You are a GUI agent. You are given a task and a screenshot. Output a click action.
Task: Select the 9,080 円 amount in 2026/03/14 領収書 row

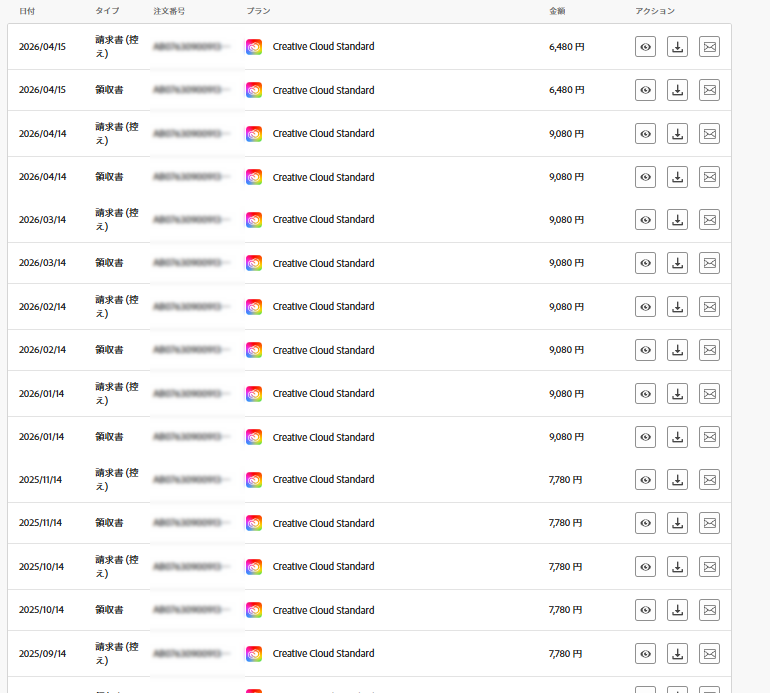point(567,263)
